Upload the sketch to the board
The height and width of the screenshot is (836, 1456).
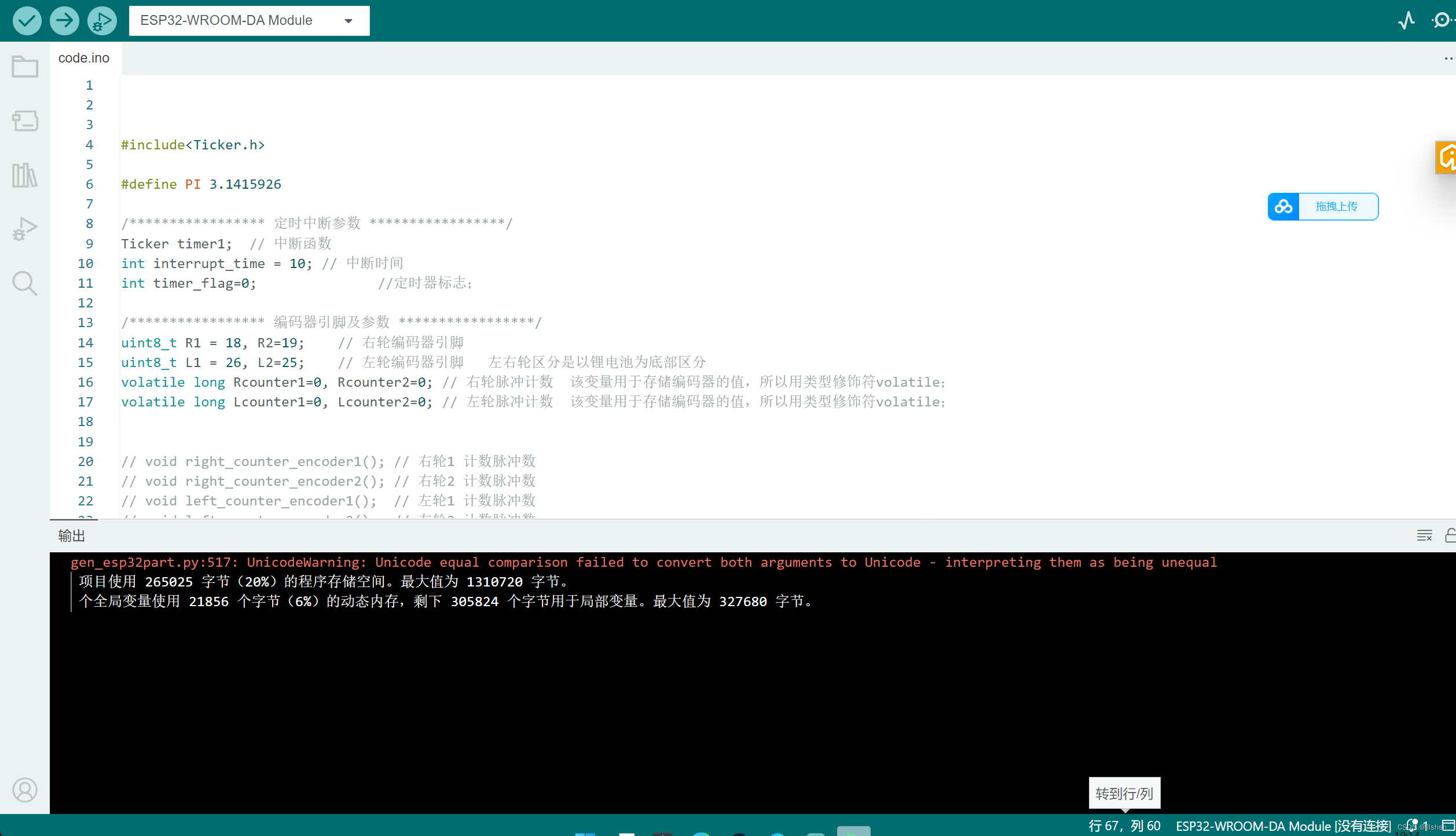pyautogui.click(x=64, y=20)
